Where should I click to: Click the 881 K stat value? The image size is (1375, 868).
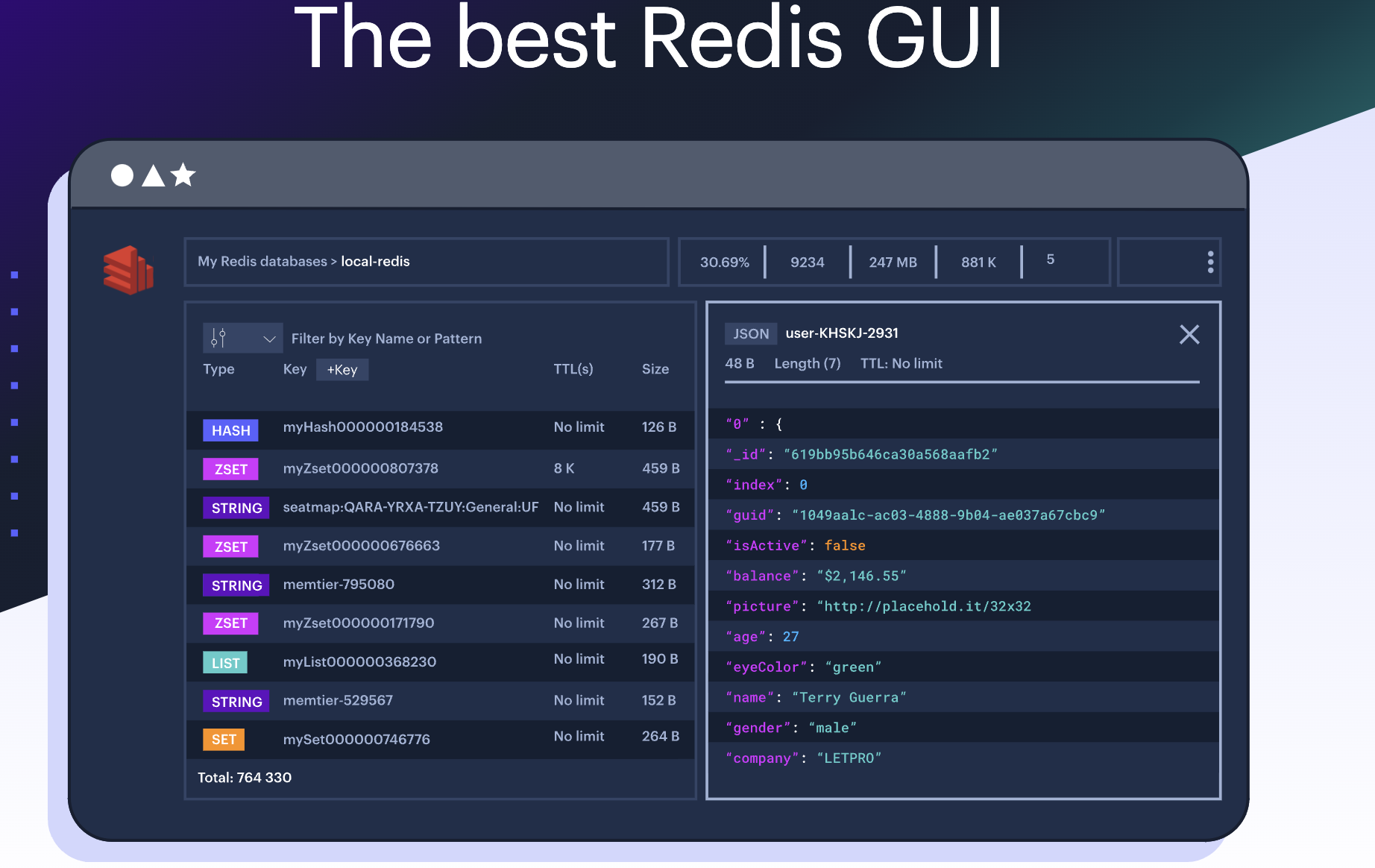pos(978,262)
